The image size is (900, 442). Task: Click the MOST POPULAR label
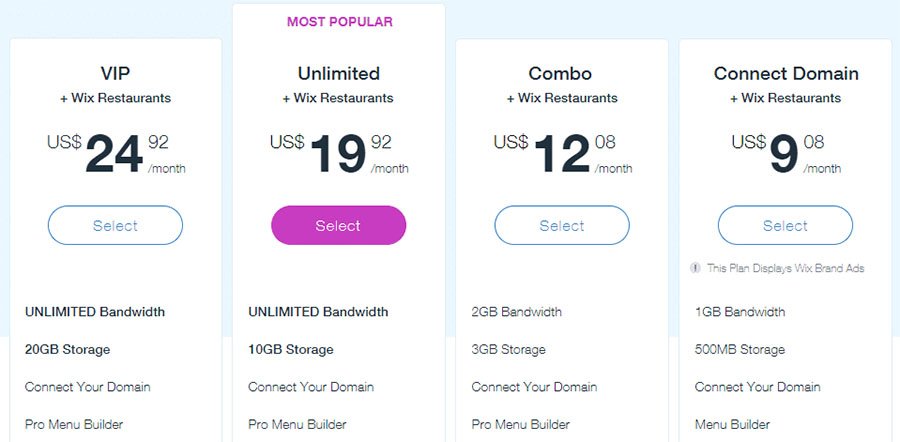coord(339,21)
